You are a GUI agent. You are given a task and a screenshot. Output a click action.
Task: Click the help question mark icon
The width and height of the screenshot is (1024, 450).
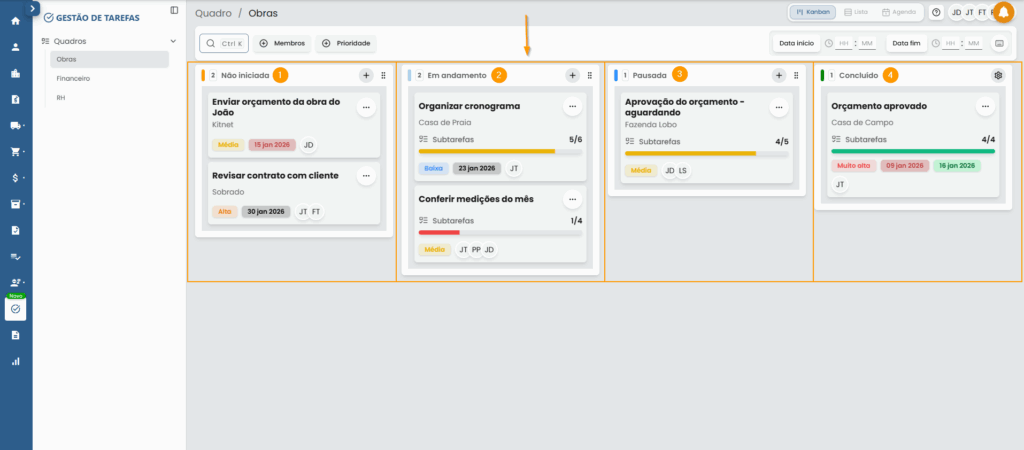936,12
